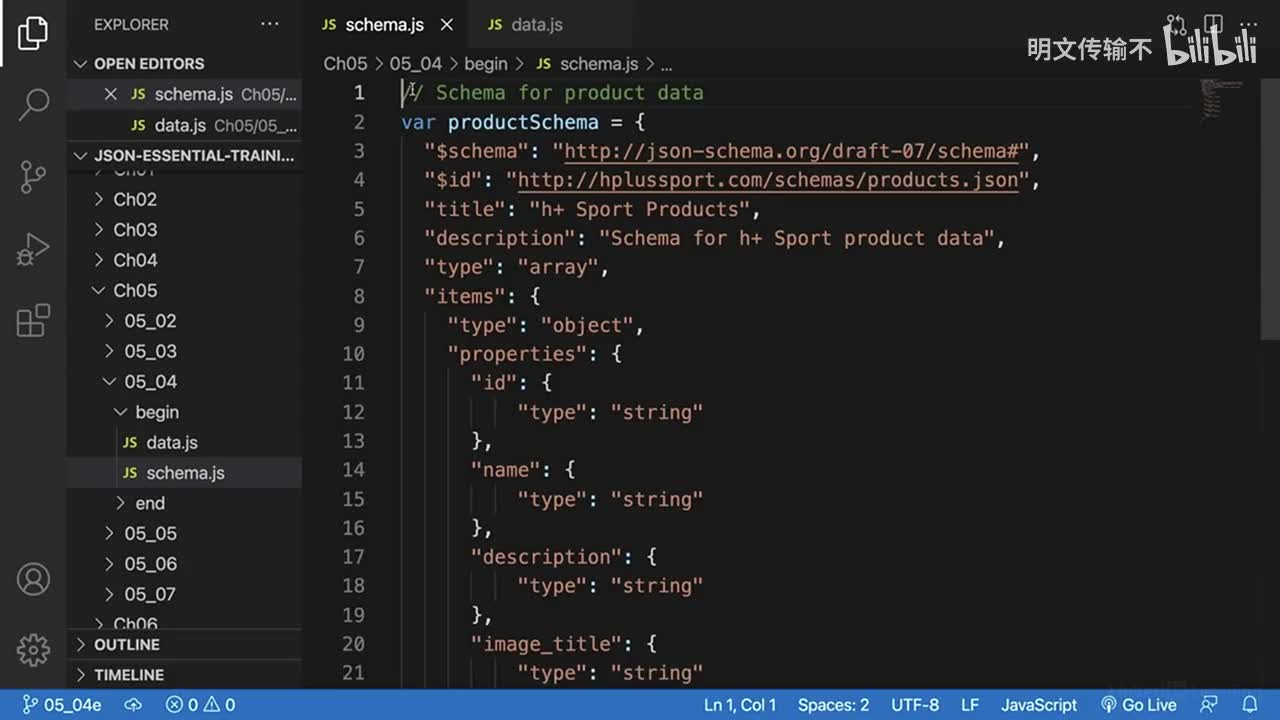Expand the TIMELINE section
Image resolution: width=1280 pixels, height=720 pixels.
[184, 675]
